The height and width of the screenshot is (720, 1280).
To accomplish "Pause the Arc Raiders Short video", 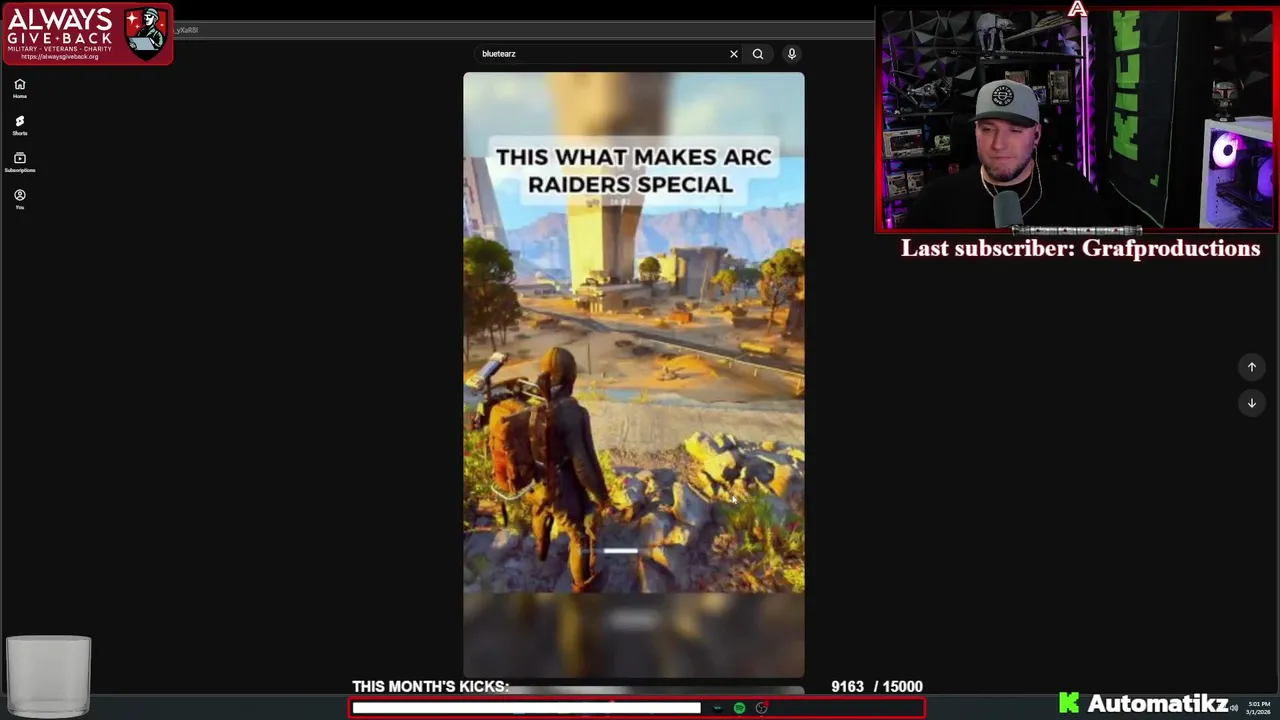I will click(633, 375).
